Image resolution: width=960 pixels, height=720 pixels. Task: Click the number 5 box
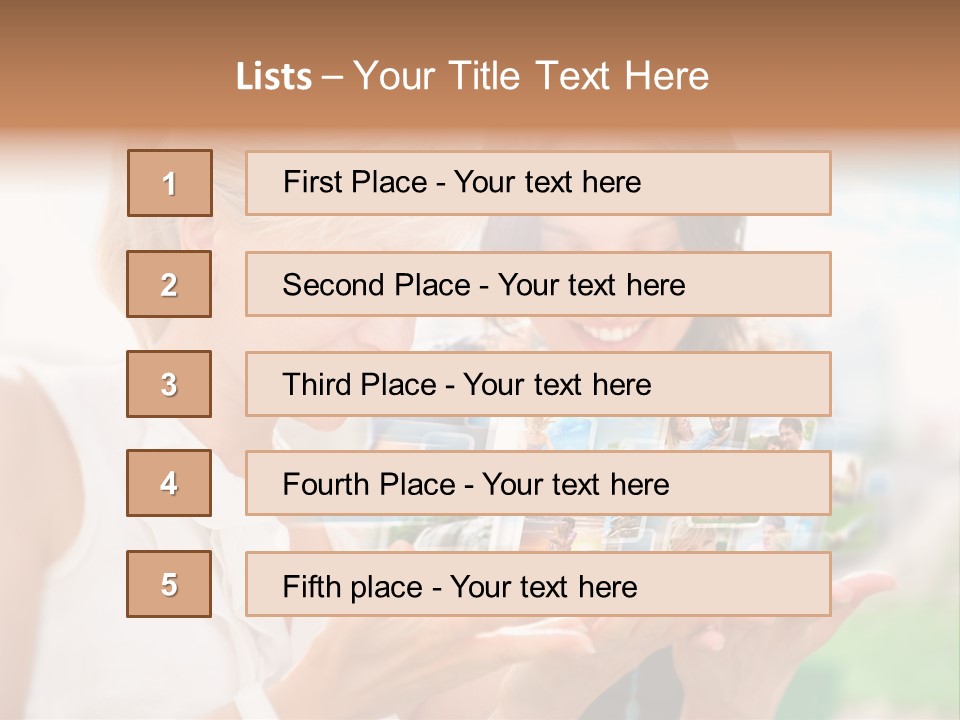coord(169,584)
